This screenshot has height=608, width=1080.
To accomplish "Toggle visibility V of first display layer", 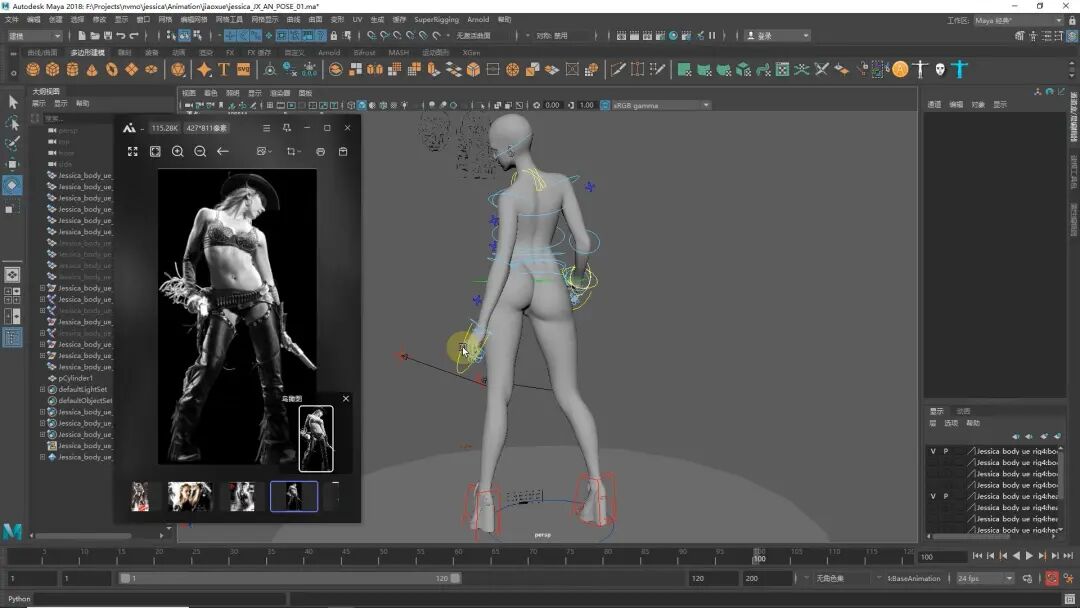I will point(934,451).
